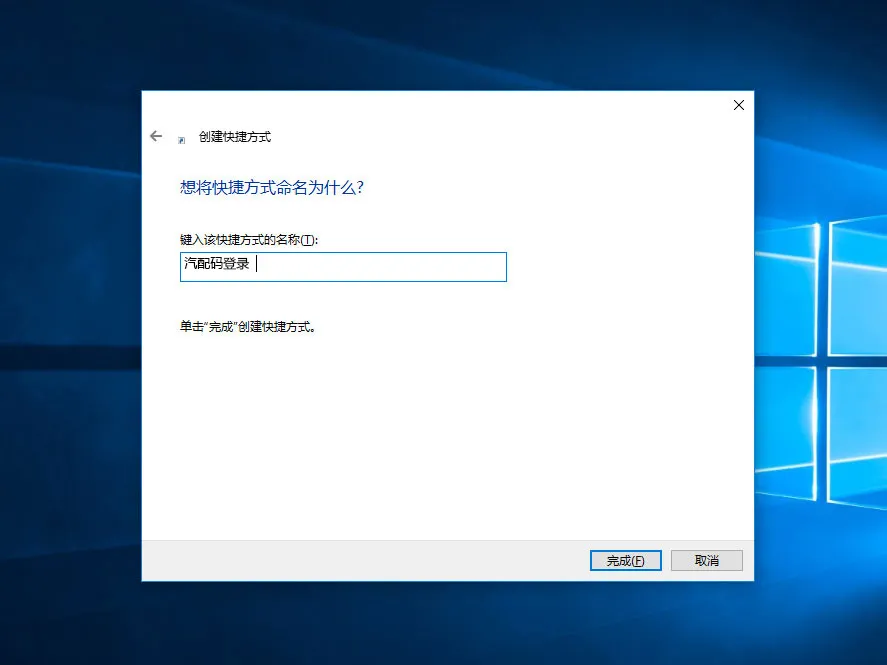Click the 完成(F) button to finish
Image resolution: width=887 pixels, height=665 pixels.
pyautogui.click(x=626, y=561)
